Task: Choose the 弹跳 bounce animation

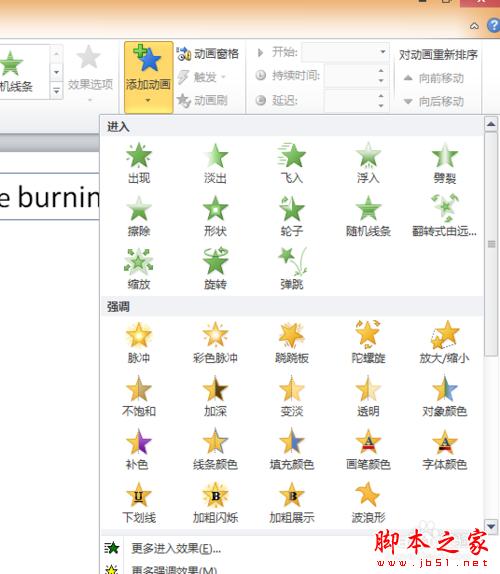Action: tap(292, 269)
